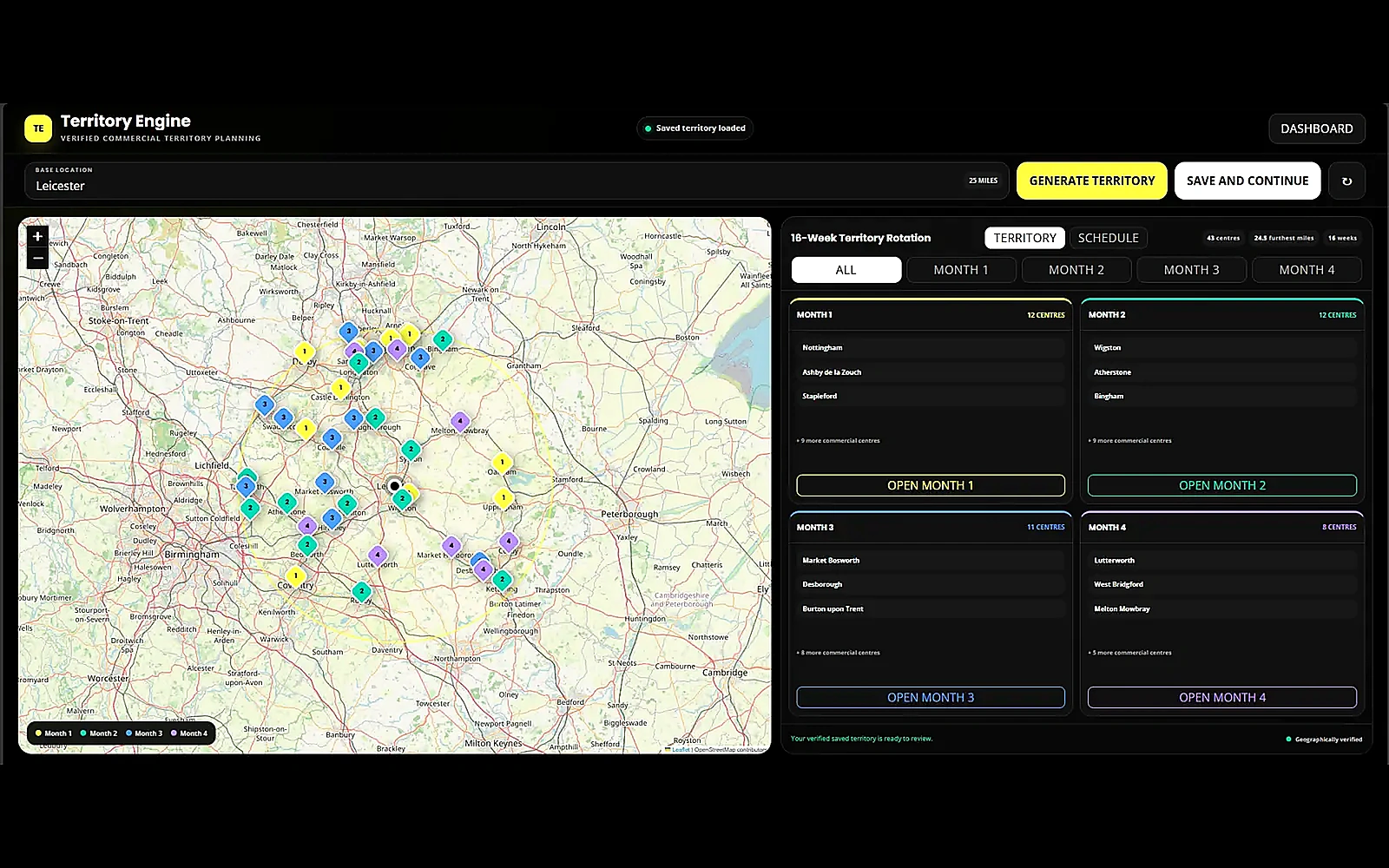
Task: Switch to the Territory view toggle
Action: [x=1024, y=238]
